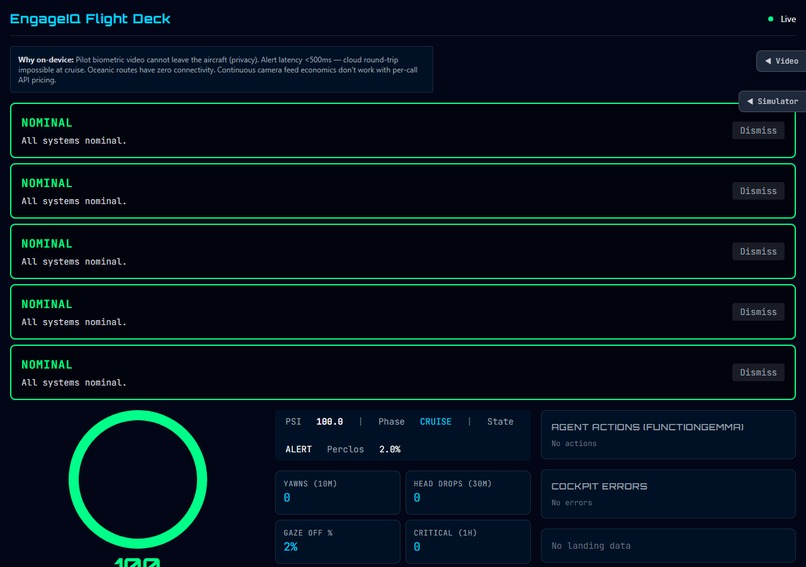806x567 pixels.
Task: Dismiss the fourth NOMINAL alert from top
Action: coord(758,312)
